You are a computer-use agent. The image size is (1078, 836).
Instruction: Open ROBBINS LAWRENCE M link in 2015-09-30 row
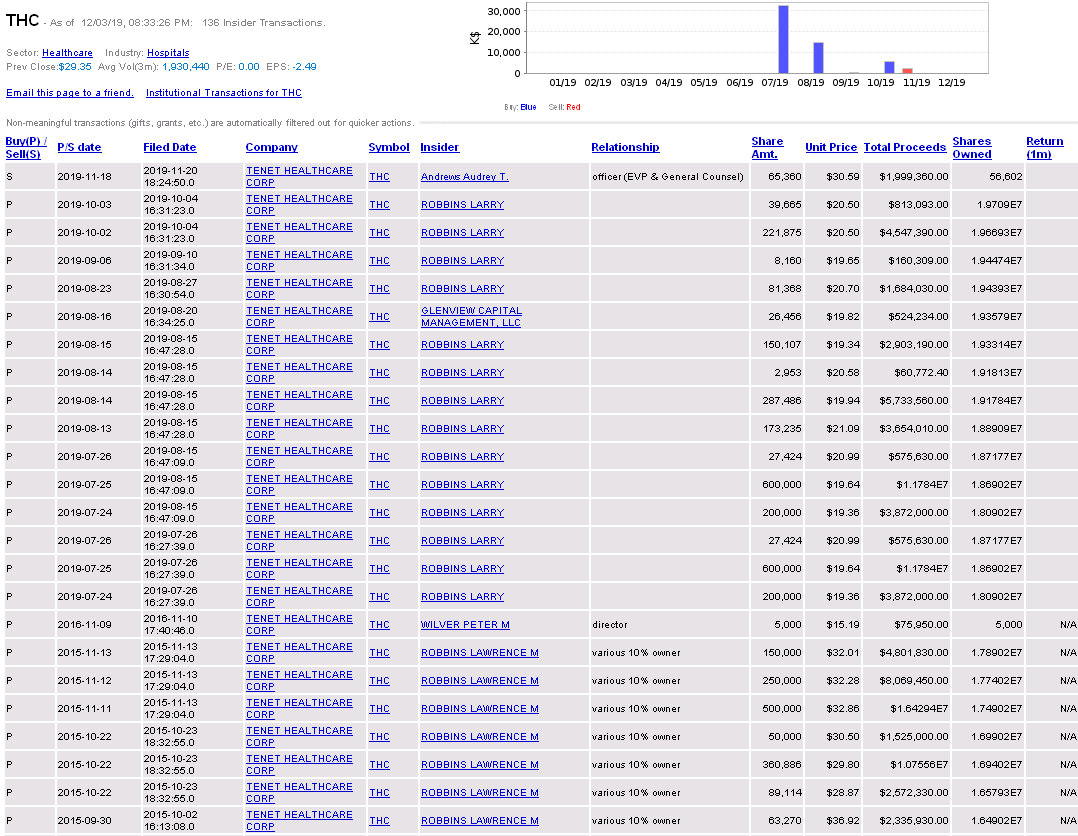point(480,821)
